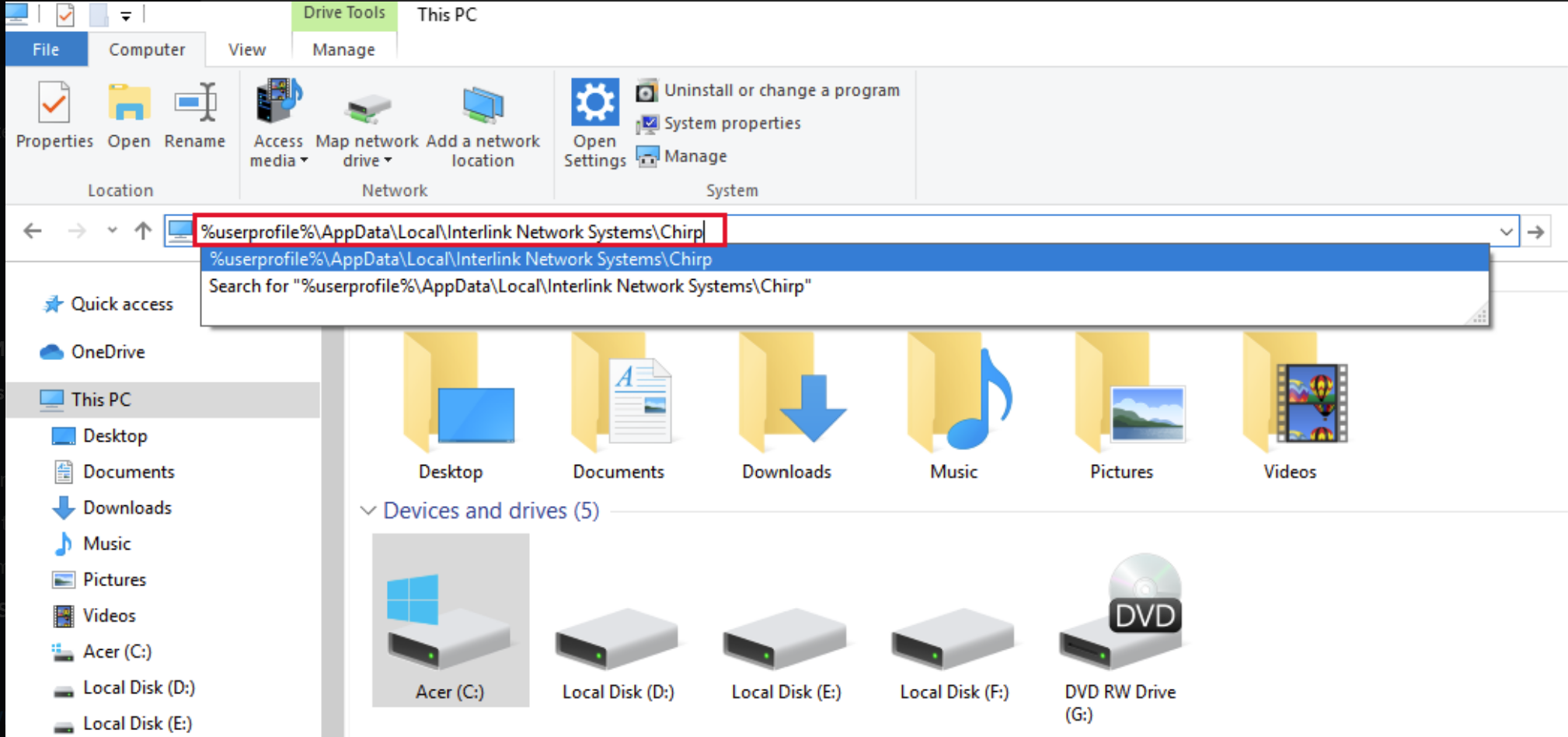Screen dimensions: 1568x737
Task: Click the new folder icon in title bar
Action: coord(99,15)
